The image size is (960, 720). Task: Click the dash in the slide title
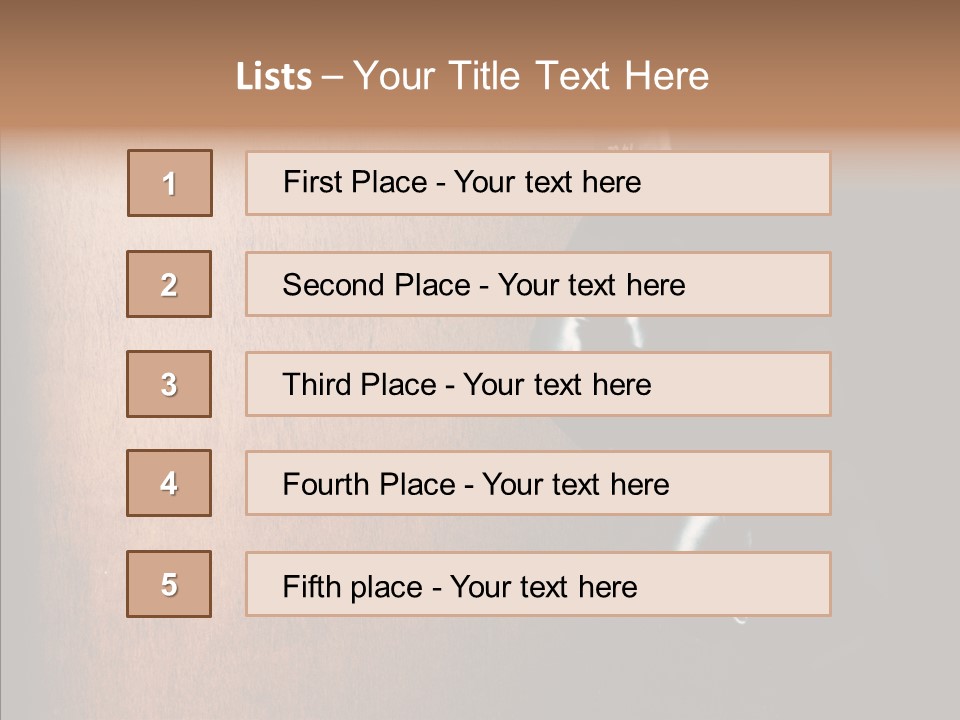click(332, 77)
